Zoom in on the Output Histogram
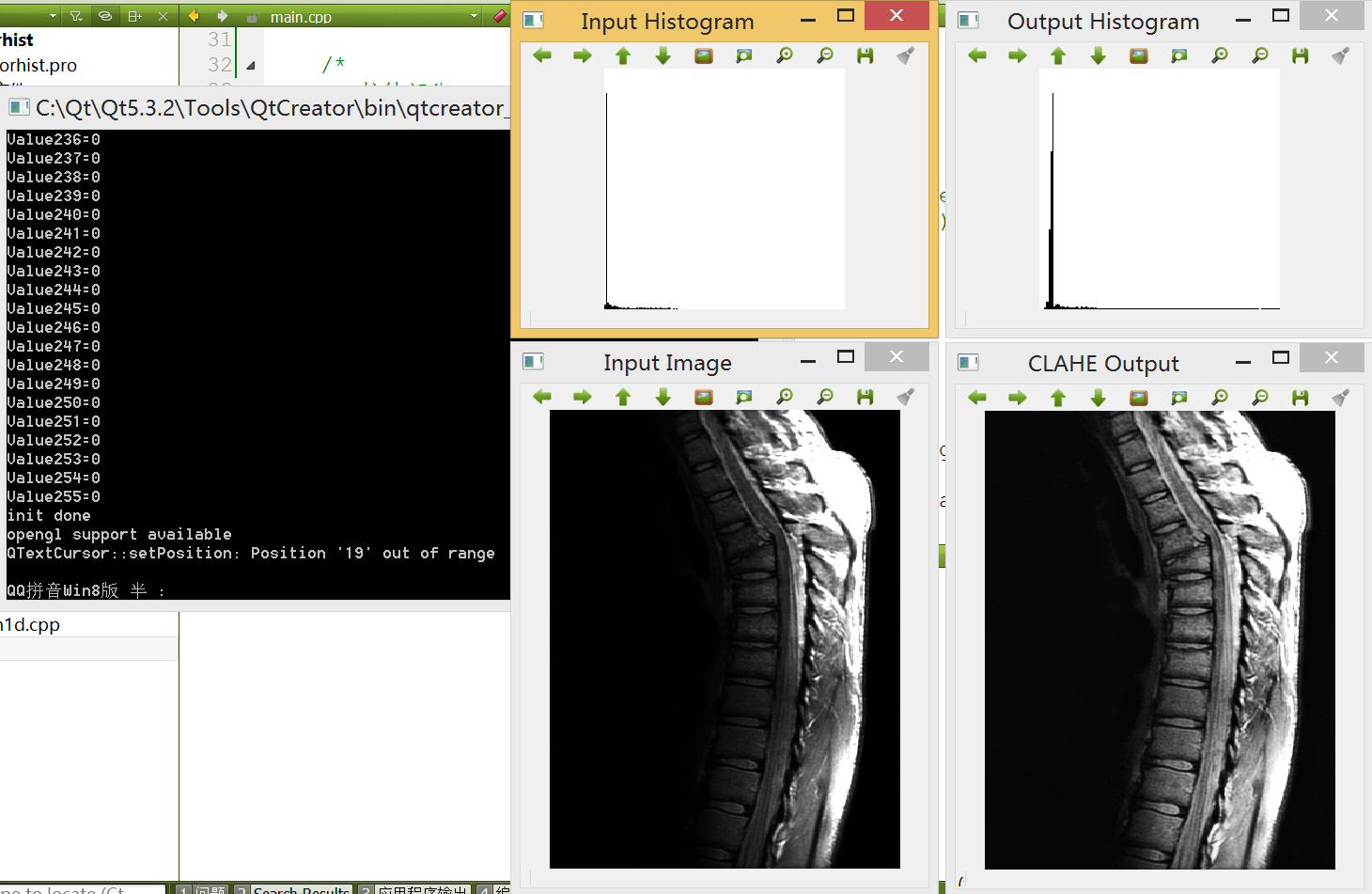Image resolution: width=1372 pixels, height=894 pixels. point(1220,55)
